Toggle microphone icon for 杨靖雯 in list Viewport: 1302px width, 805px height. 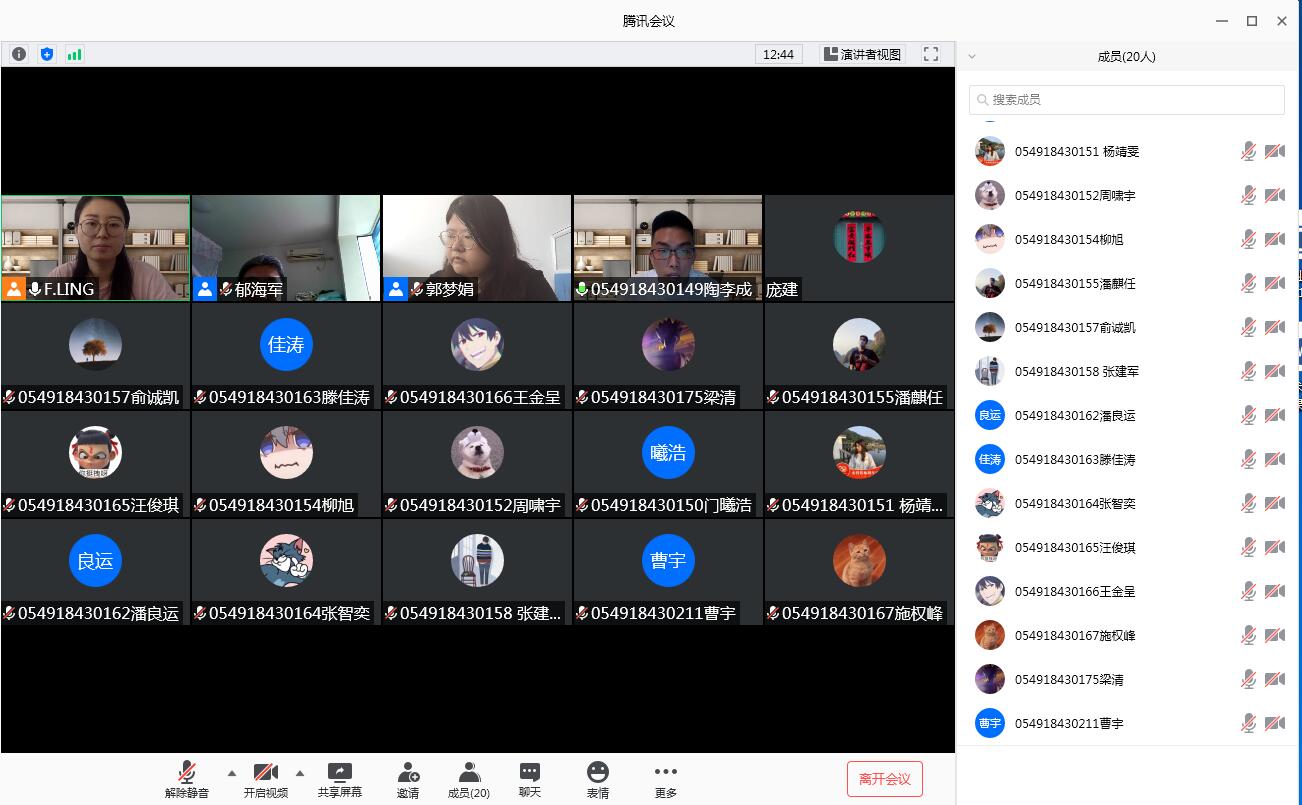(x=1248, y=151)
